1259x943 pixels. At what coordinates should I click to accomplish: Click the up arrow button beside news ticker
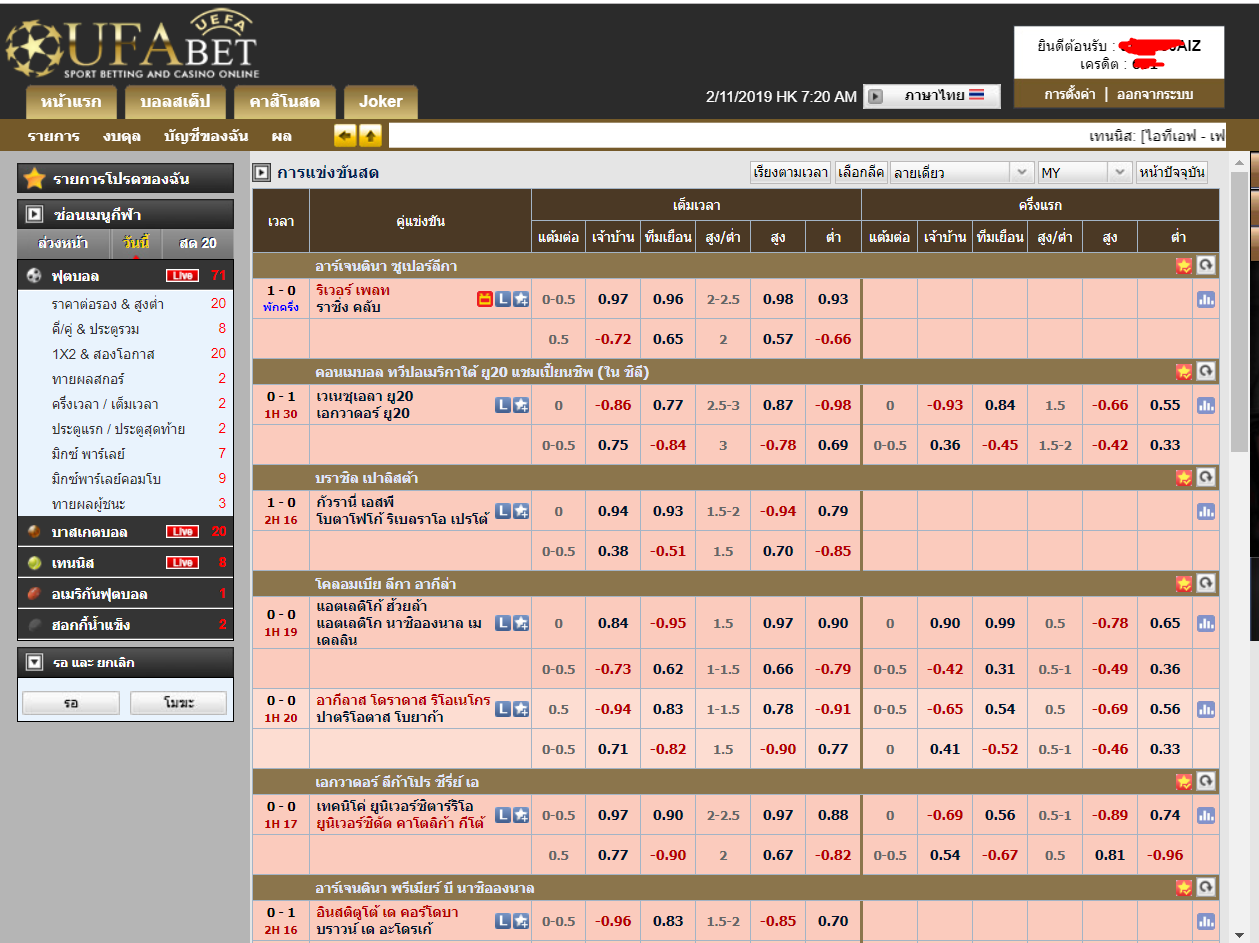(370, 136)
